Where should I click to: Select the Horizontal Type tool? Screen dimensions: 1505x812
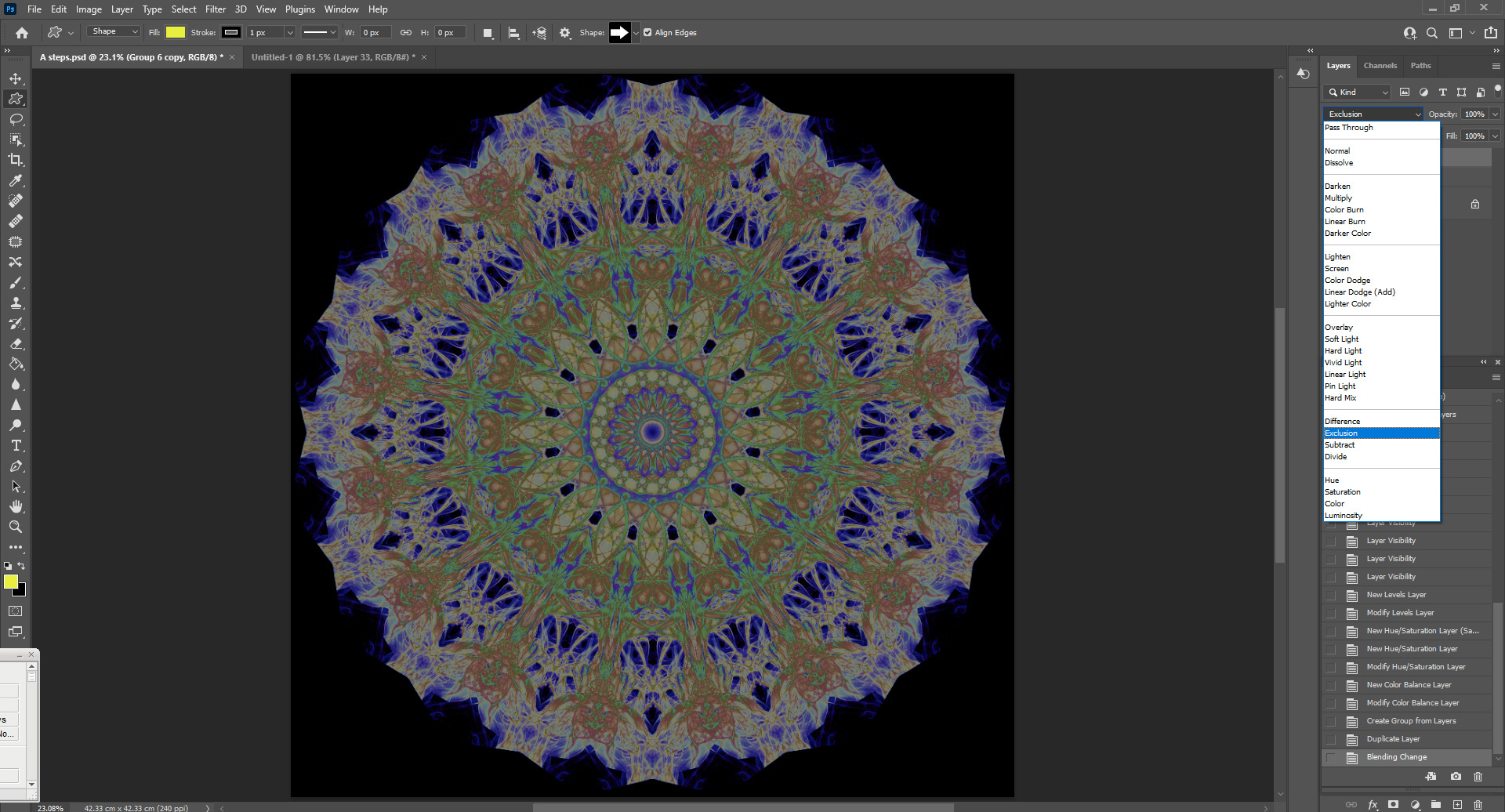coord(16,445)
